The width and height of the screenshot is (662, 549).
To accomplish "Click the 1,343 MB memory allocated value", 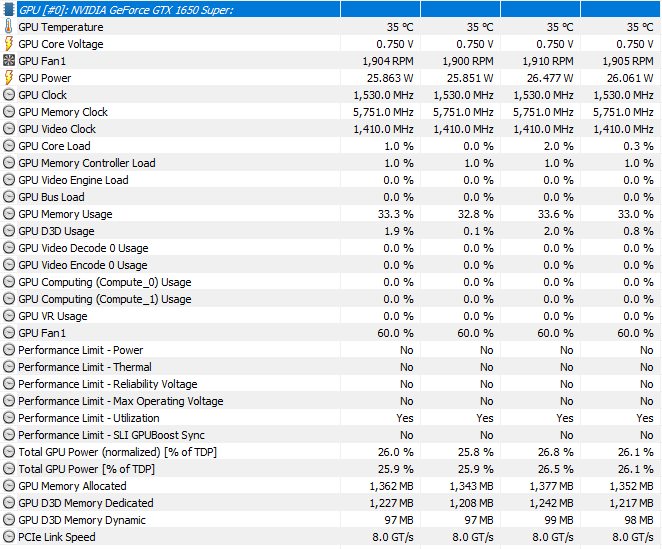I will click(x=471, y=486).
